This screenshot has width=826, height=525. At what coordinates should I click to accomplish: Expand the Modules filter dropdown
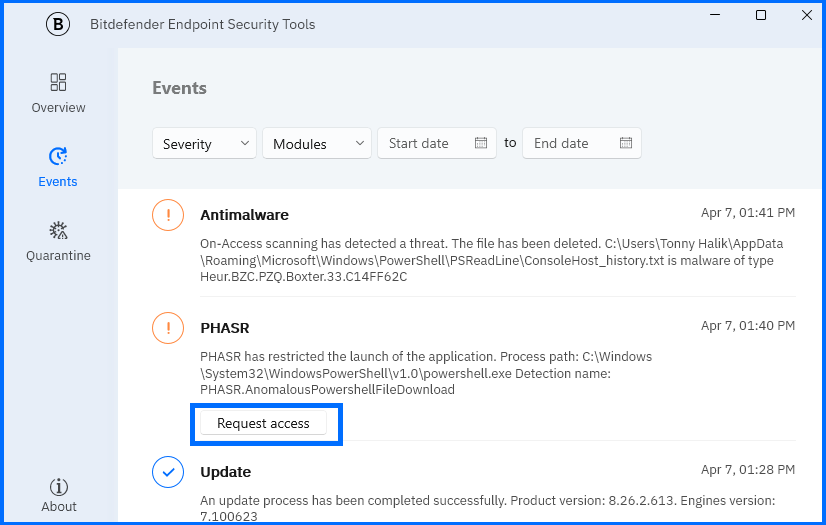click(x=316, y=144)
